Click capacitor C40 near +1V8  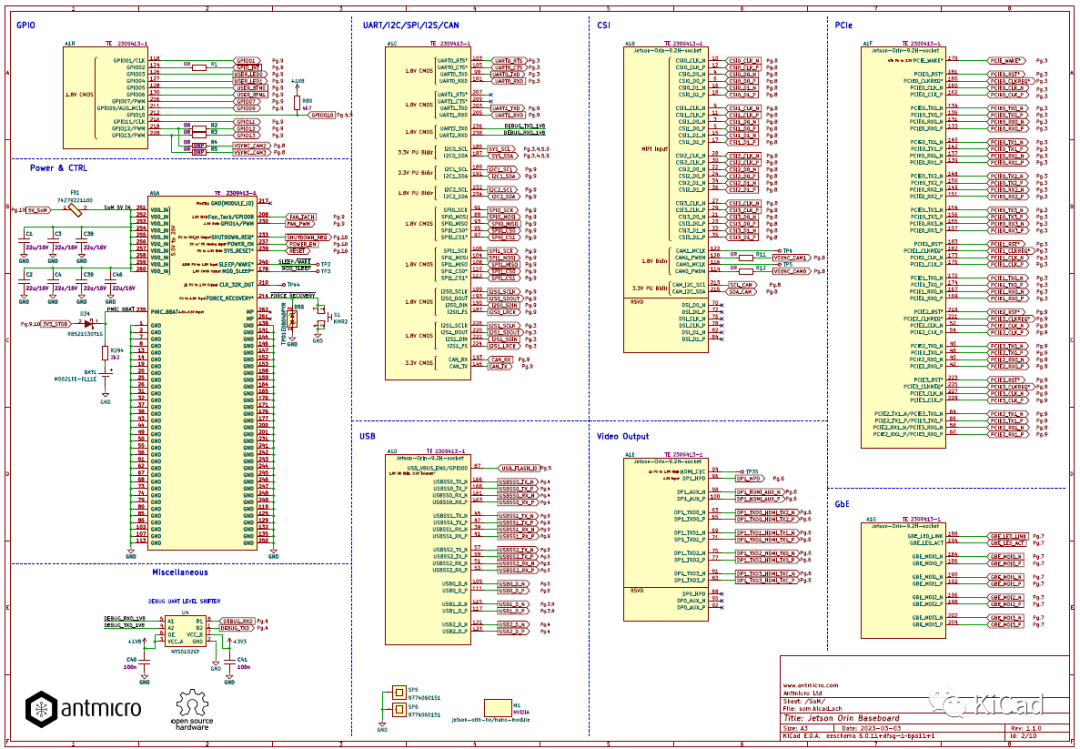pyautogui.click(x=145, y=663)
